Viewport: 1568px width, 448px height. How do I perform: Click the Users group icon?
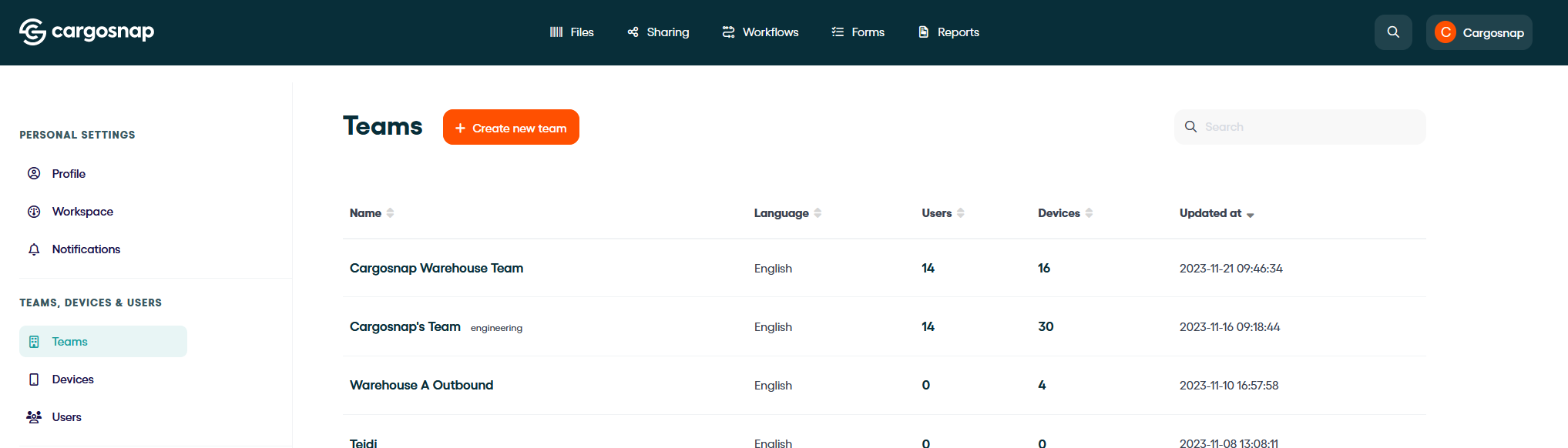click(x=34, y=417)
